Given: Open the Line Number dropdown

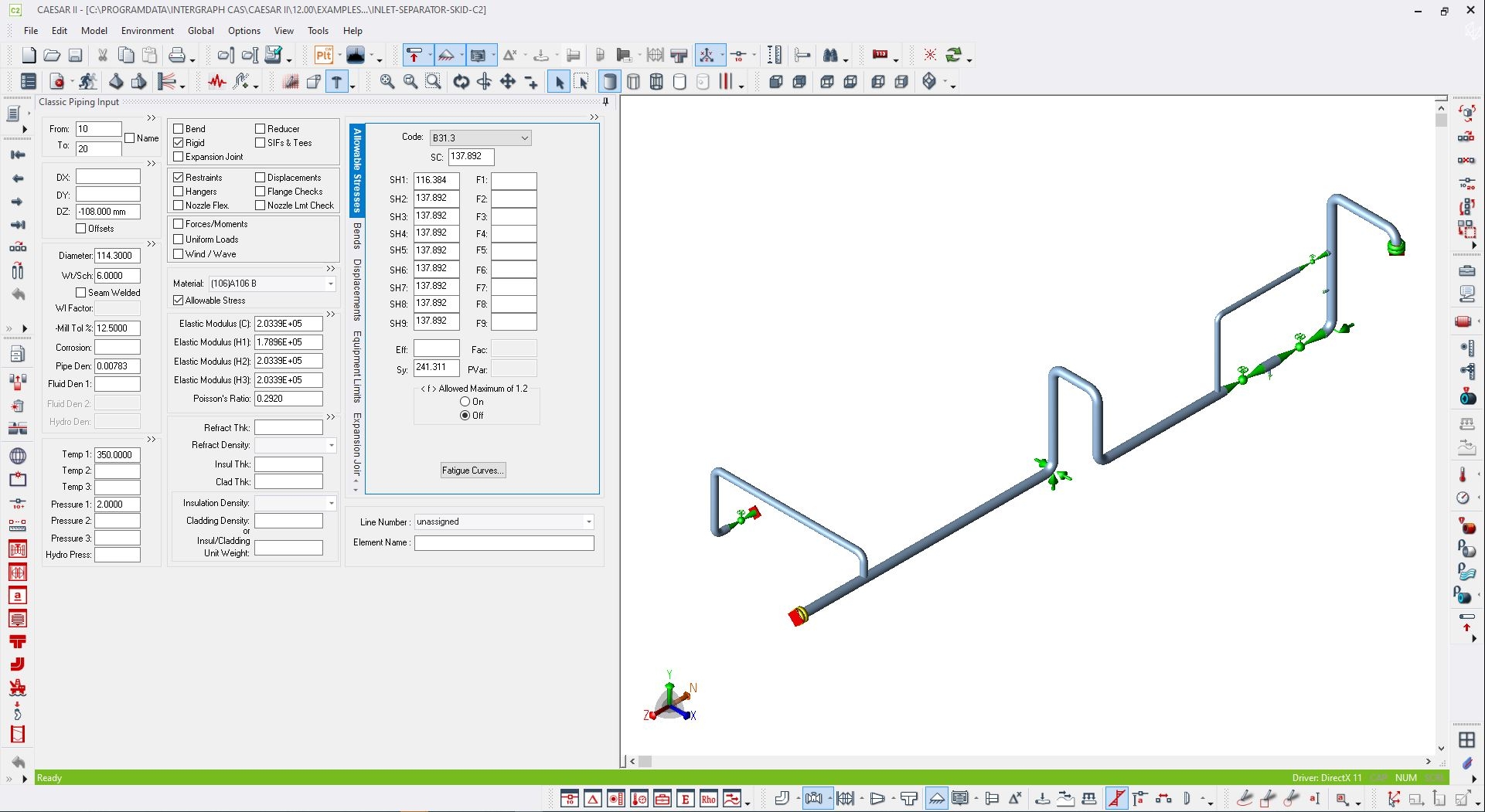Looking at the screenshot, I should coord(588,522).
